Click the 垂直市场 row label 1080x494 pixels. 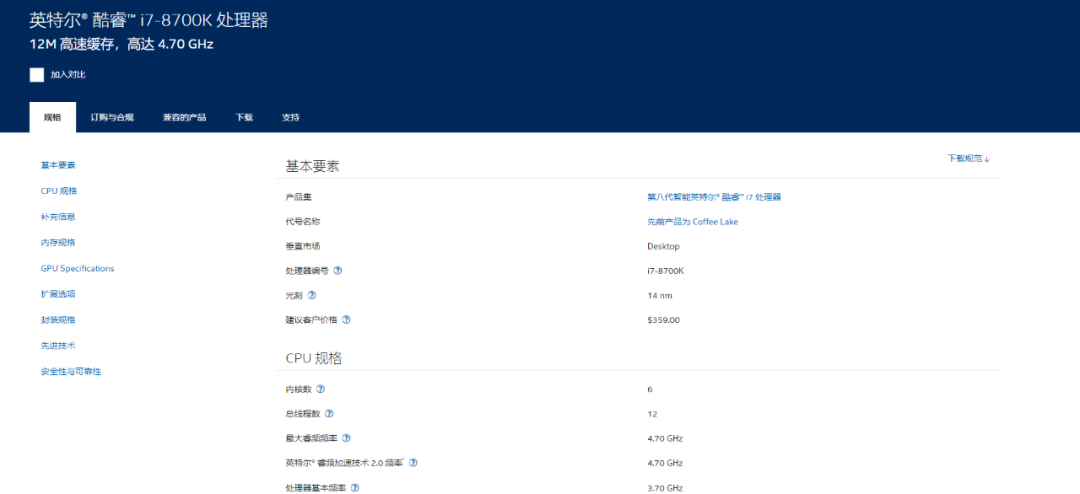coord(303,247)
